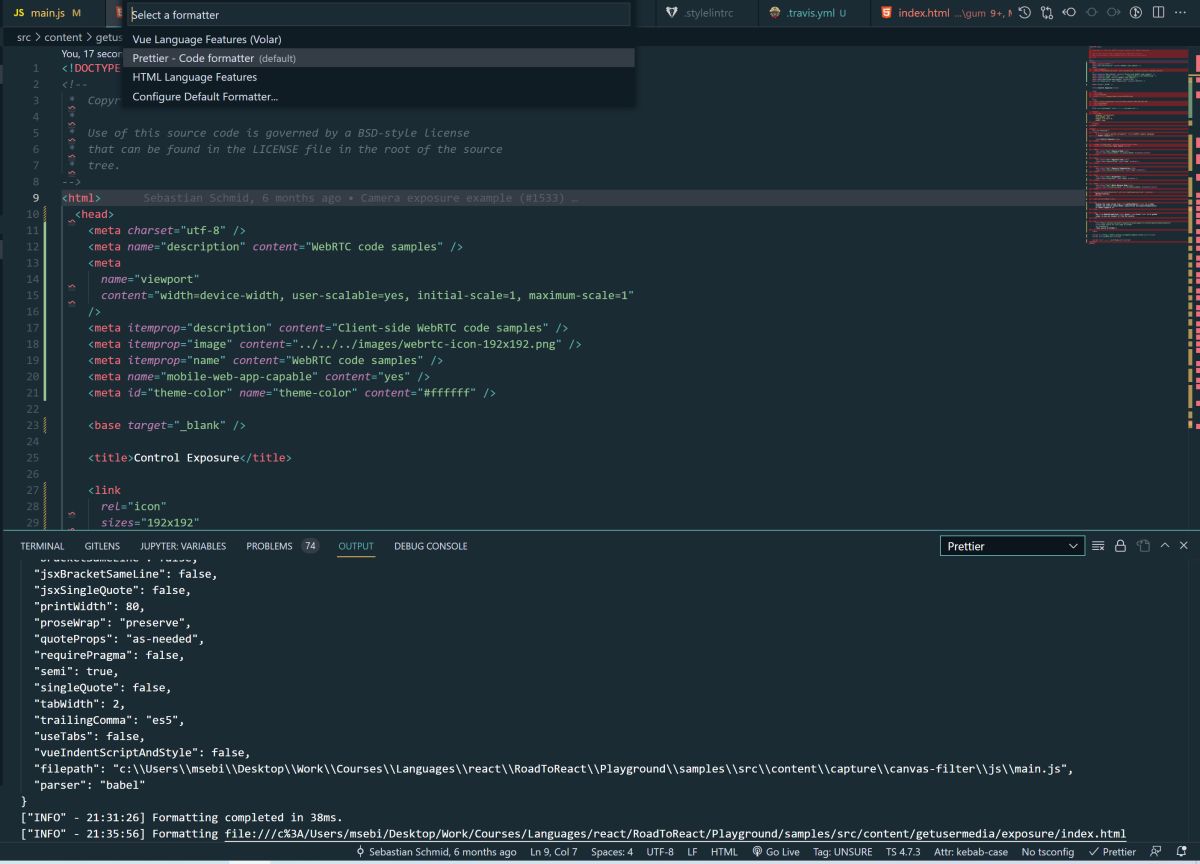
Task: Click the content breadcrumb segment
Action: (x=63, y=37)
